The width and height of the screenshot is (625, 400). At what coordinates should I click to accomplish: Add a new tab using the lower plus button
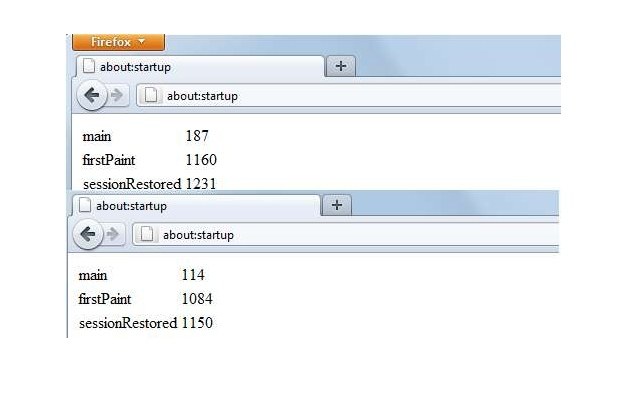click(x=337, y=205)
